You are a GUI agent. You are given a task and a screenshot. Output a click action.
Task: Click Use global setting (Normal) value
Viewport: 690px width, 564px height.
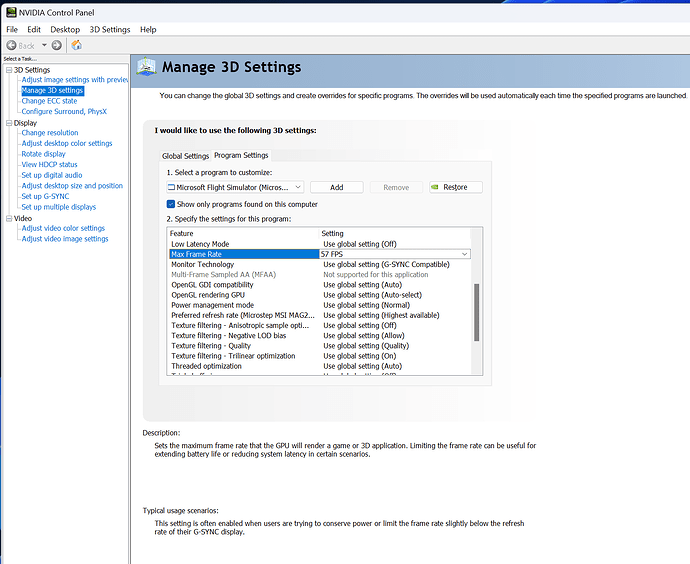[367, 305]
